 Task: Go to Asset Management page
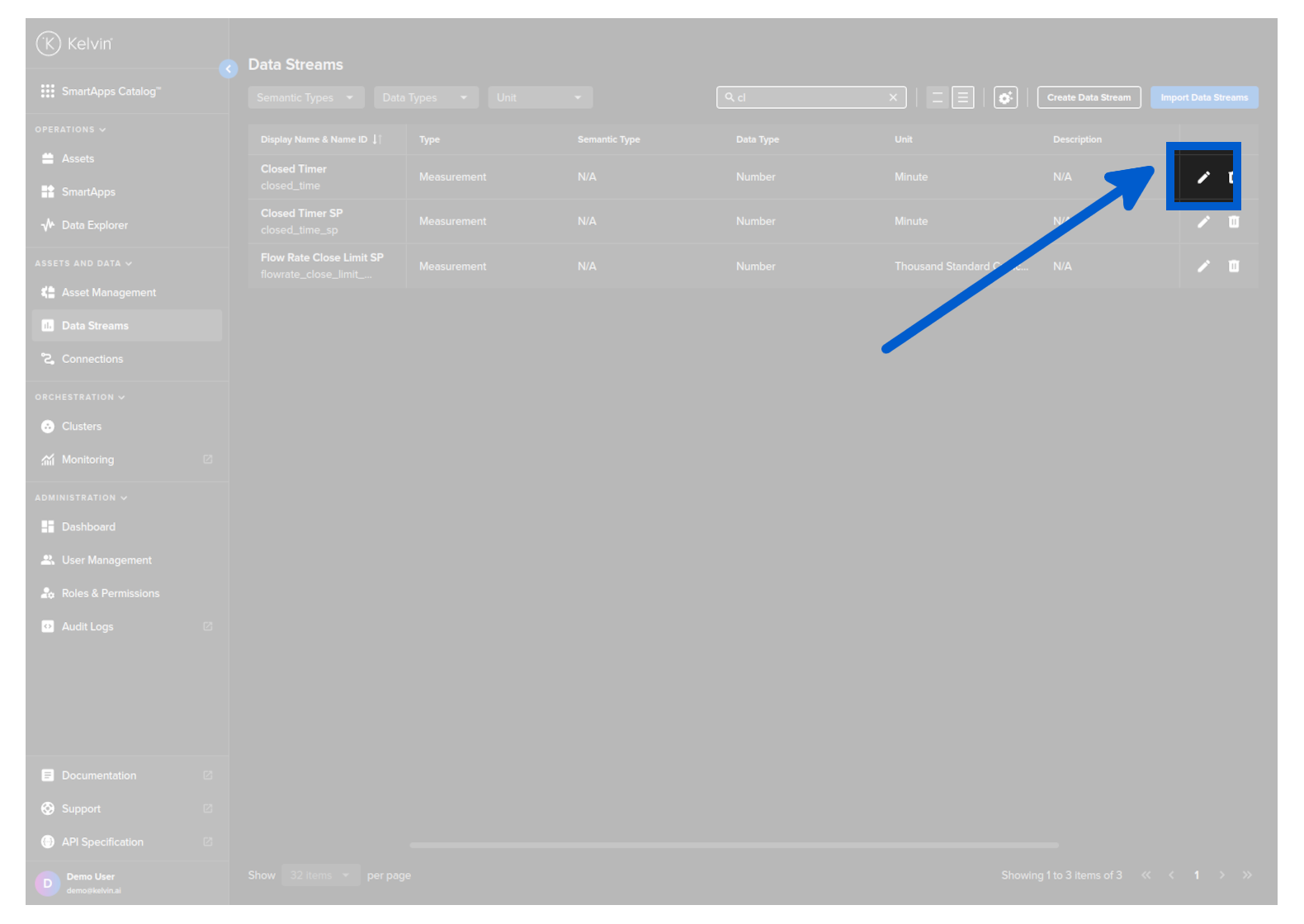tap(108, 293)
